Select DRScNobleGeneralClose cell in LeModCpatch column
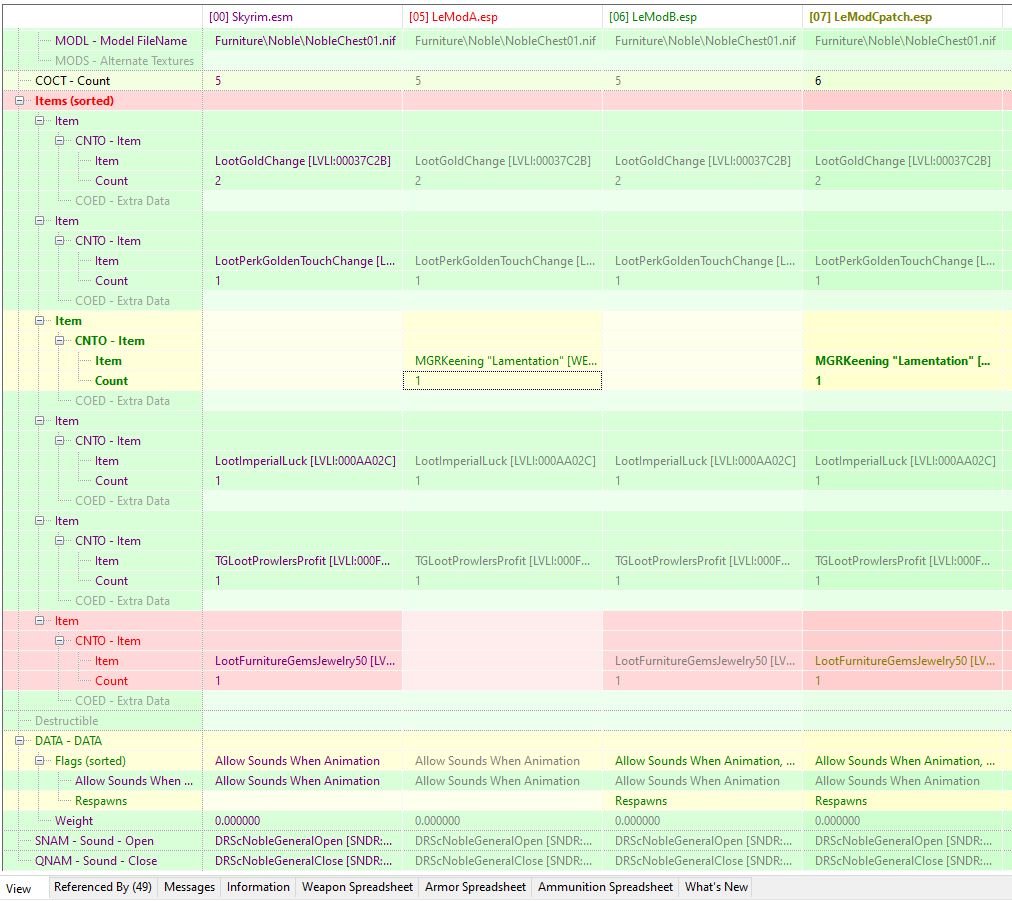 click(902, 861)
